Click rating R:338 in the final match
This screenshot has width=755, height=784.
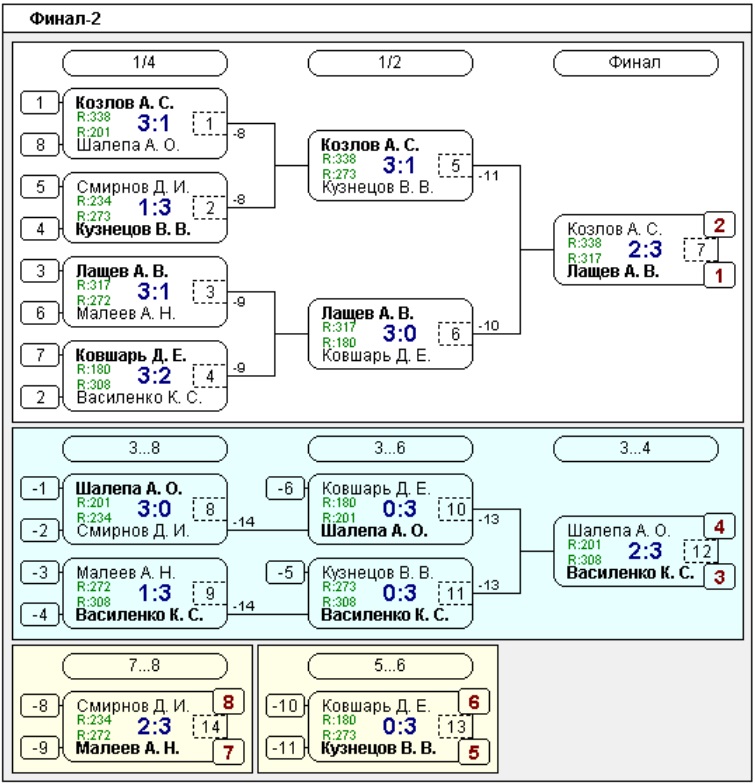tap(584, 244)
